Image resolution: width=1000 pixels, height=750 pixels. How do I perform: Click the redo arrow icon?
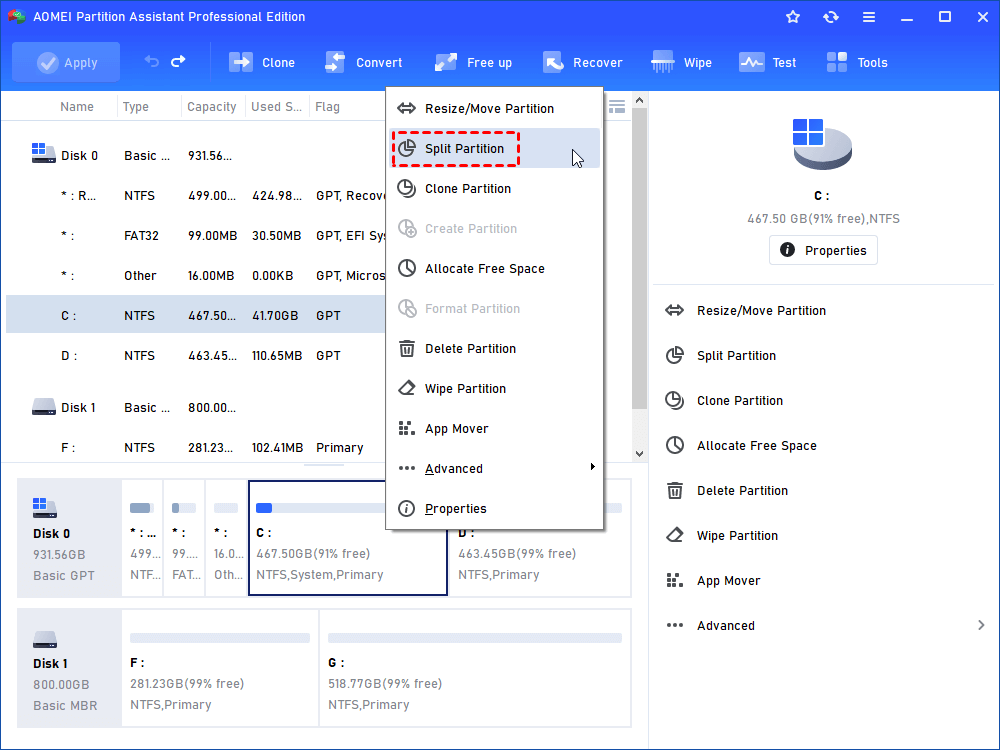[178, 62]
